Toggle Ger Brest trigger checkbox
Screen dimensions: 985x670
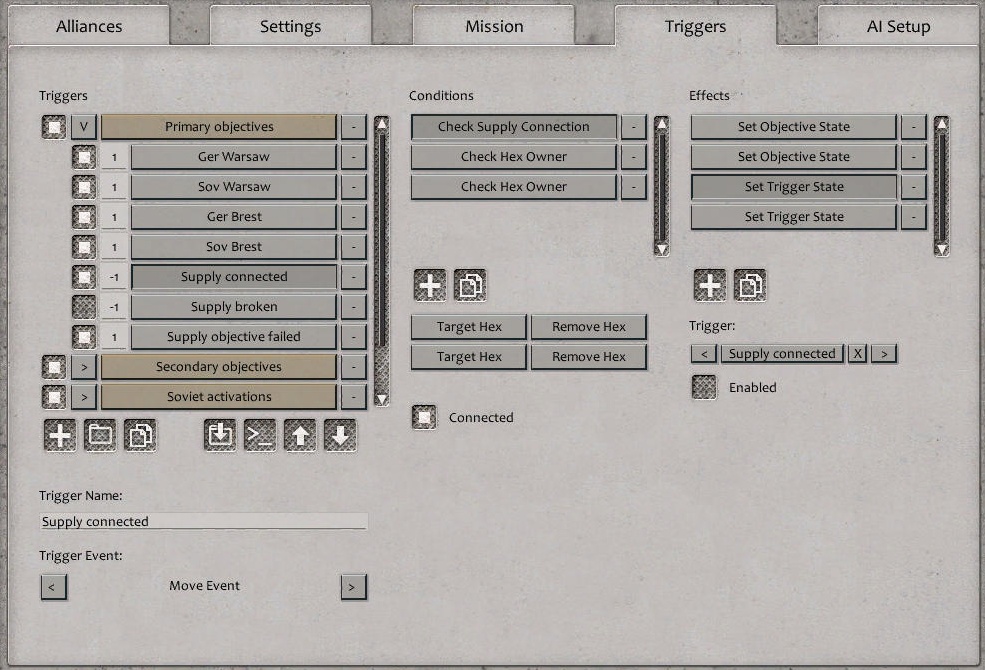[84, 217]
